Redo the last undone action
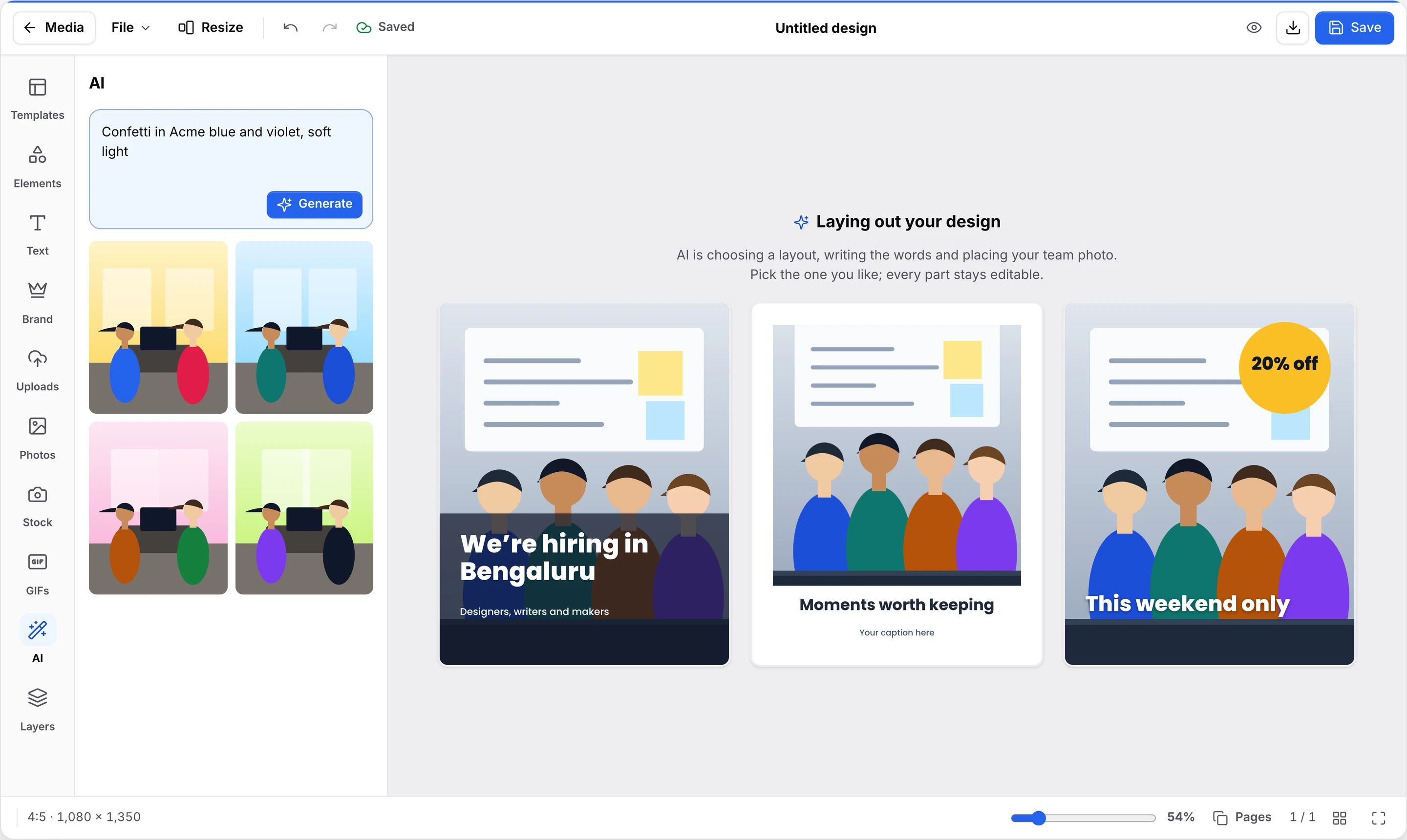 coord(330,27)
